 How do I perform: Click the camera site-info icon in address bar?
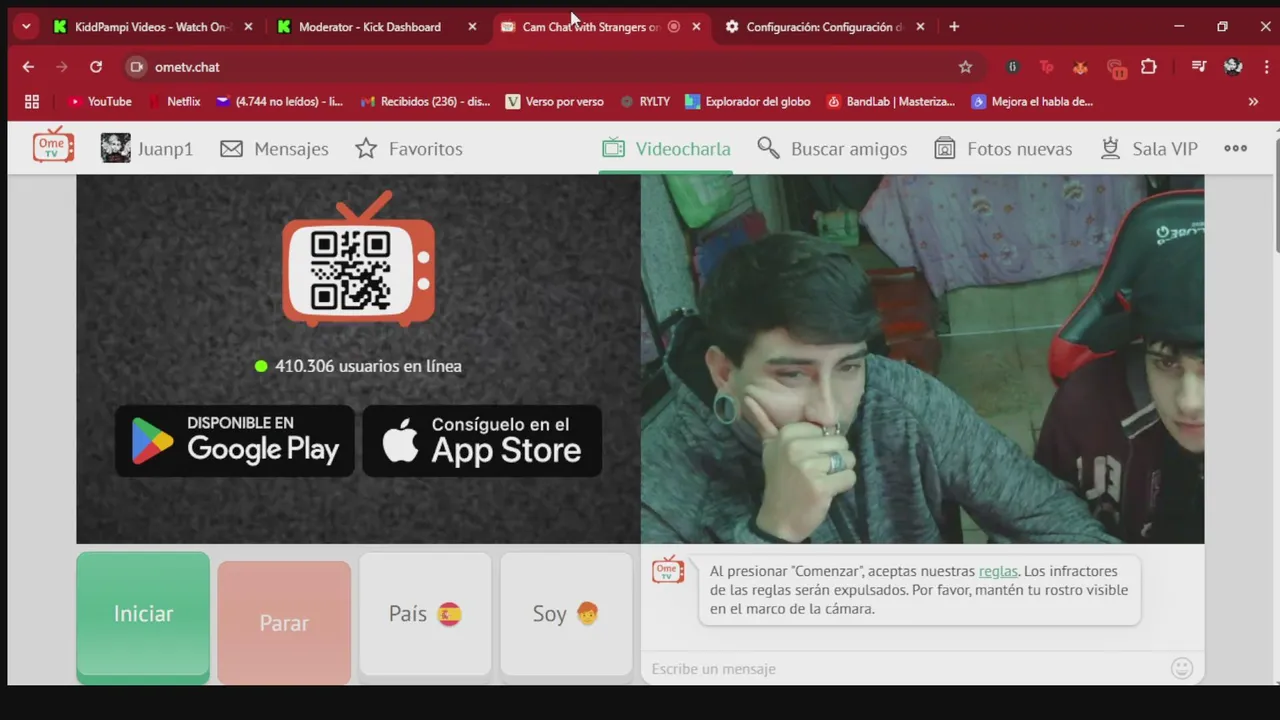(137, 67)
